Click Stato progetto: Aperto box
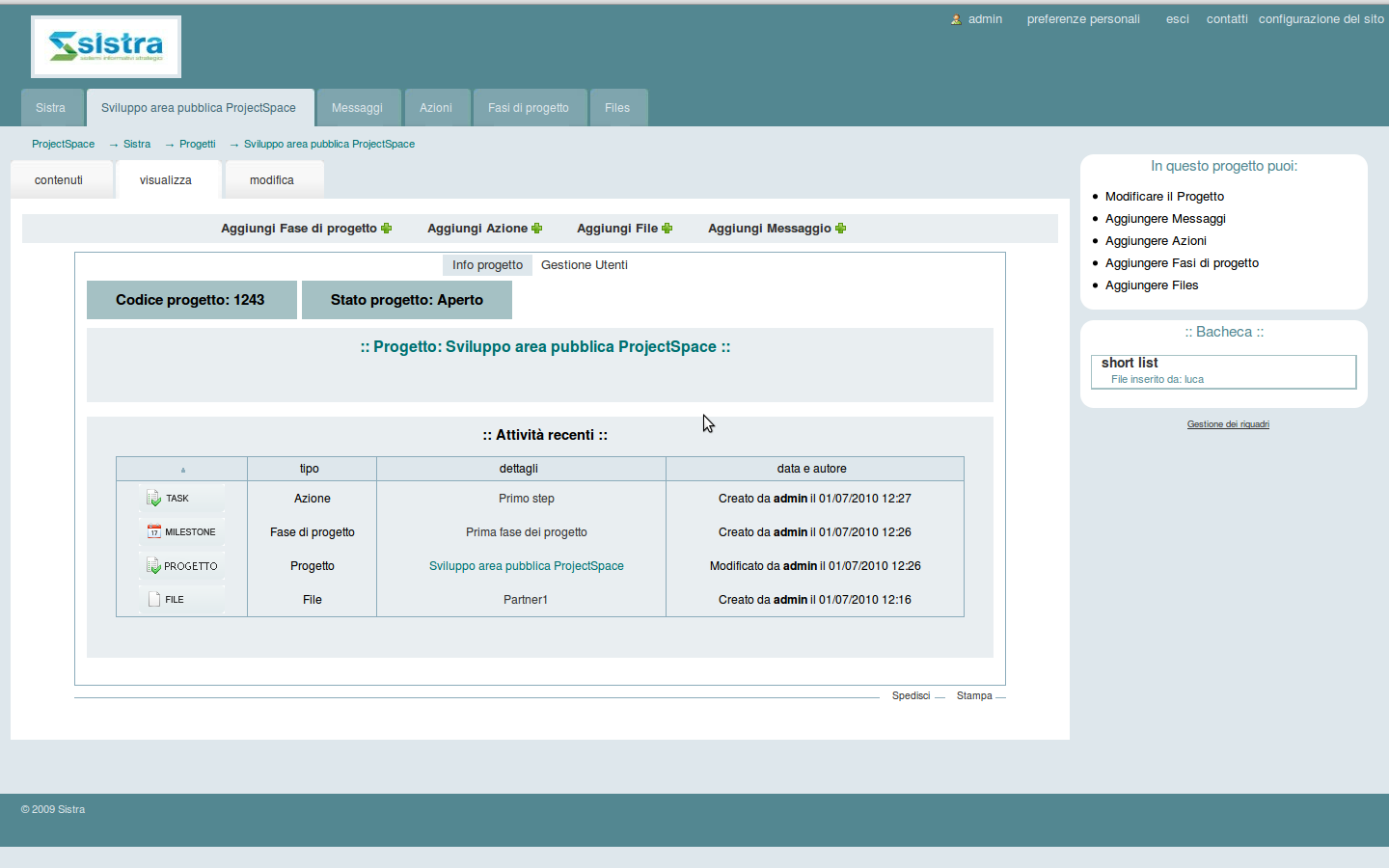Image resolution: width=1389 pixels, height=868 pixels. [x=407, y=300]
